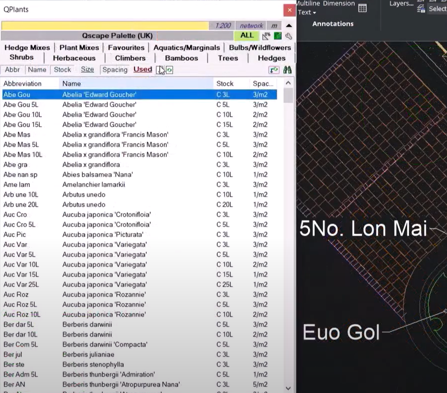The width and height of the screenshot is (447, 393).
Task: Open the Text dropdown in the ribbon
Action: click(x=307, y=12)
